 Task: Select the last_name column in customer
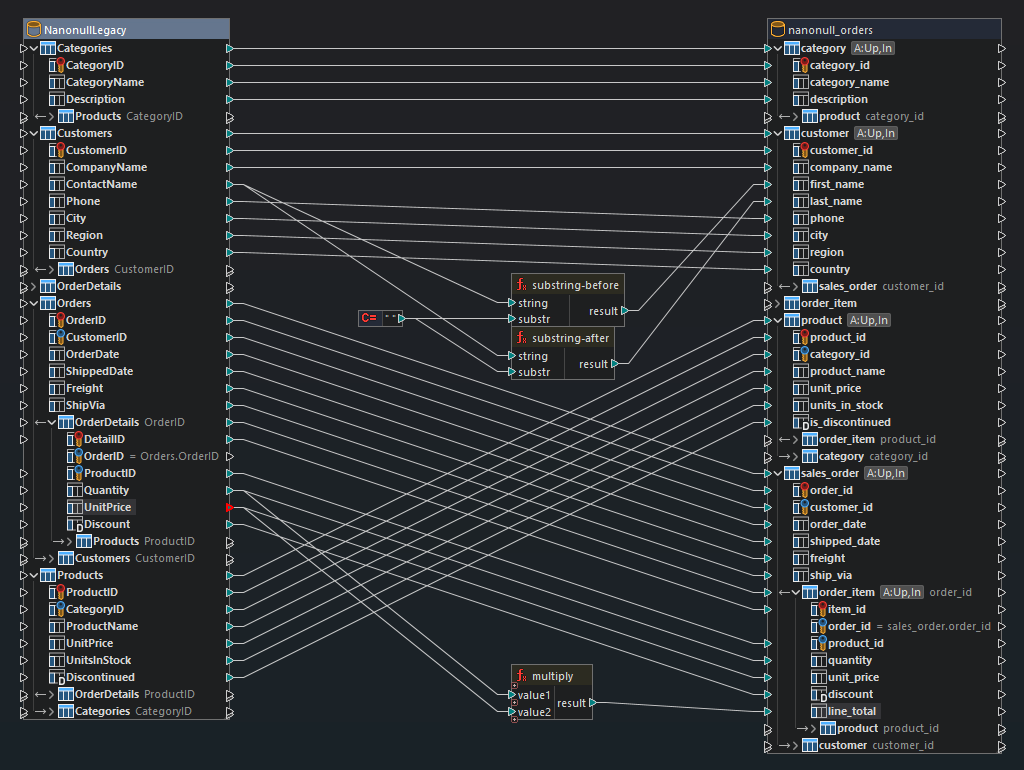tap(827, 201)
